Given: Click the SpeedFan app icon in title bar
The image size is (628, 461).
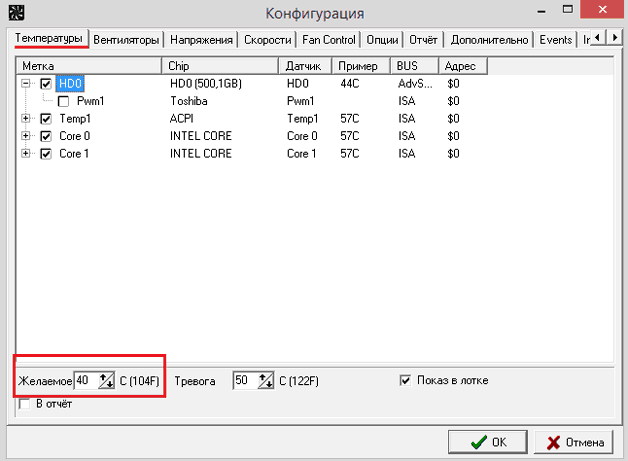Looking at the screenshot, I should pyautogui.click(x=16, y=12).
